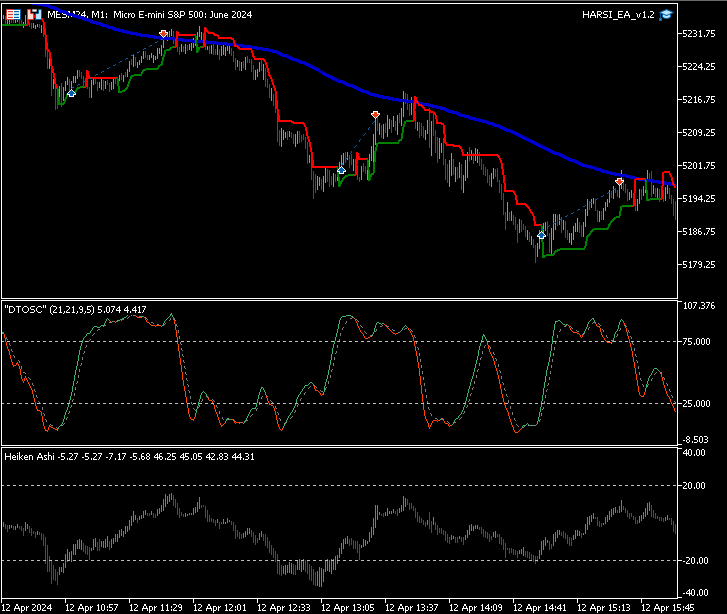Click the 12 Apr 10:57 time label
727x614 pixels.
coord(92,608)
